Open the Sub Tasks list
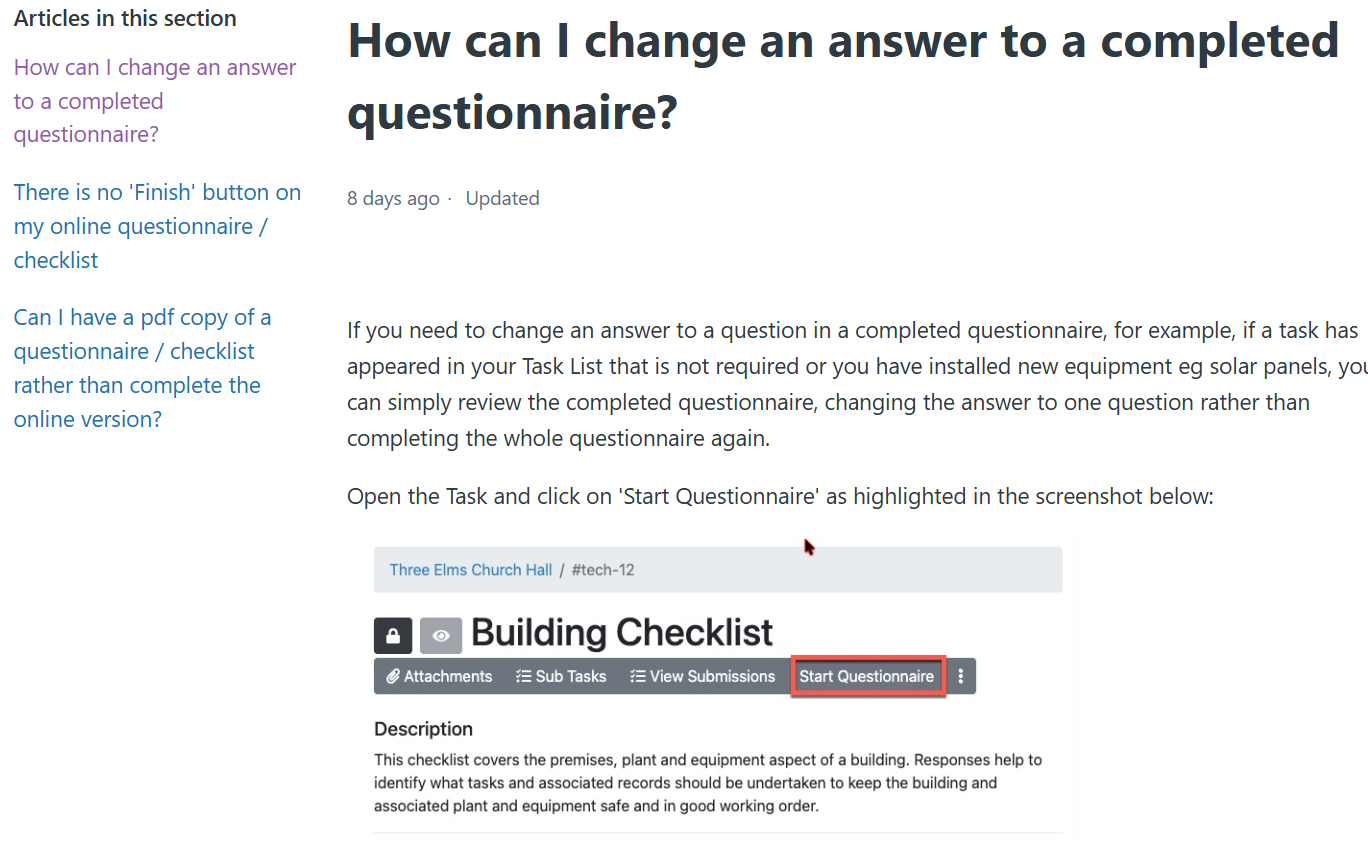The height and width of the screenshot is (862, 1368). 561,676
